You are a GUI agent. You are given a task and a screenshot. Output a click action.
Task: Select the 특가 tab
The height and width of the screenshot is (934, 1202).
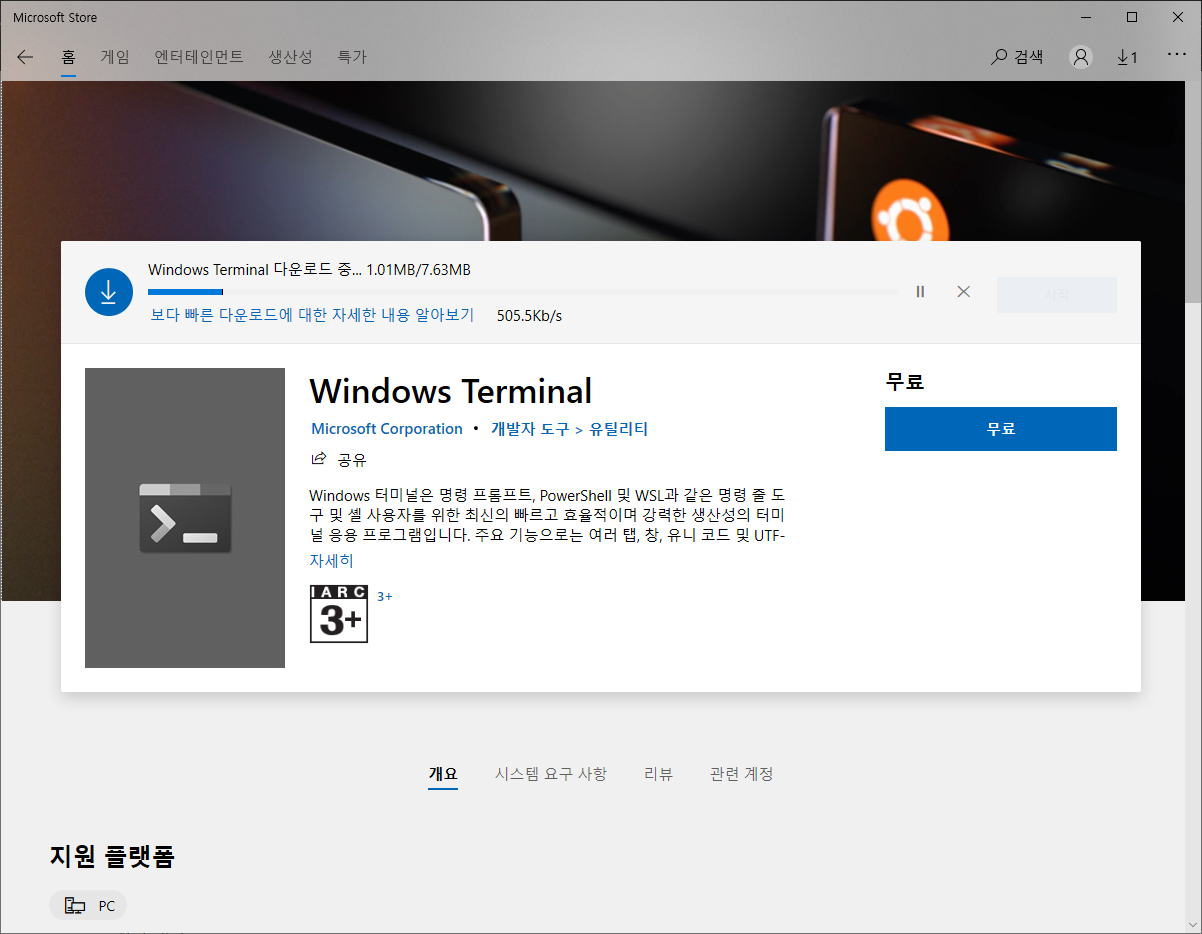[x=352, y=57]
